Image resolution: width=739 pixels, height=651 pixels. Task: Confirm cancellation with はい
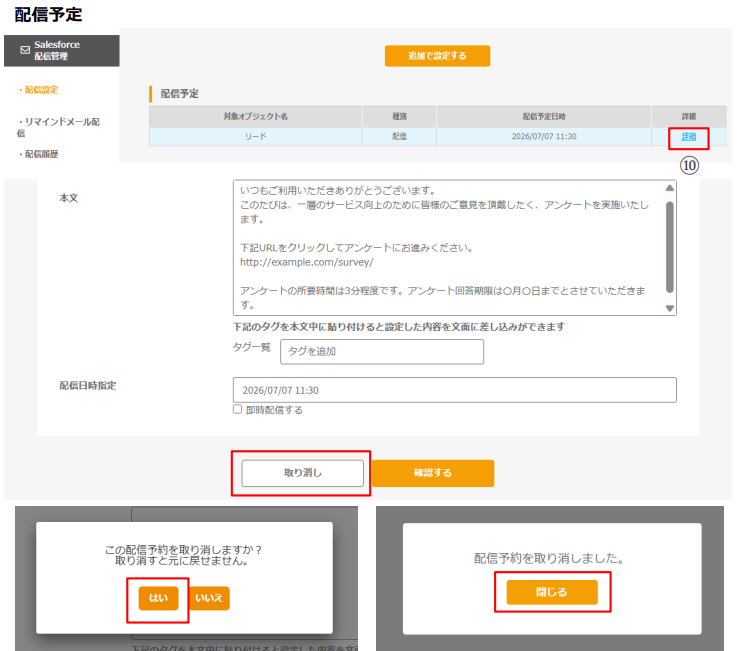(158, 598)
